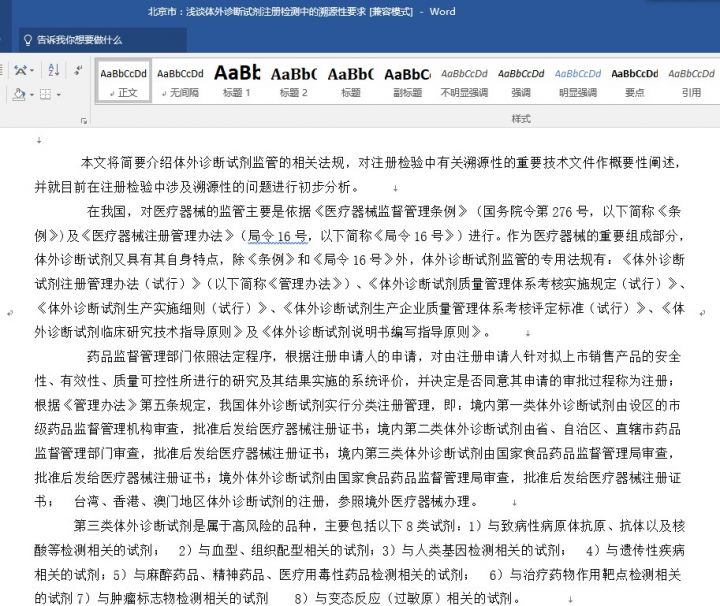
Task: Apply the blue 明显强调 style
Action: [577, 80]
